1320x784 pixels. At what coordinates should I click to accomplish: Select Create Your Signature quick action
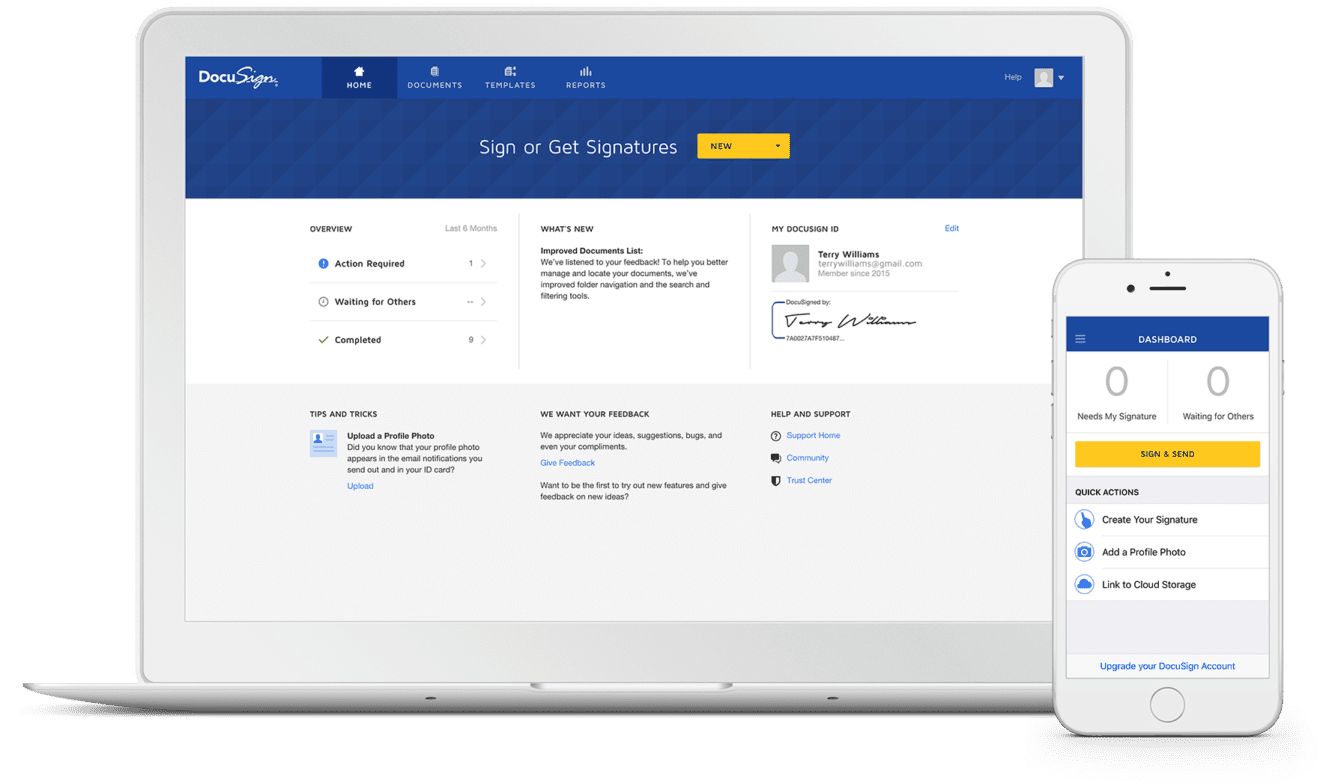pos(1167,520)
